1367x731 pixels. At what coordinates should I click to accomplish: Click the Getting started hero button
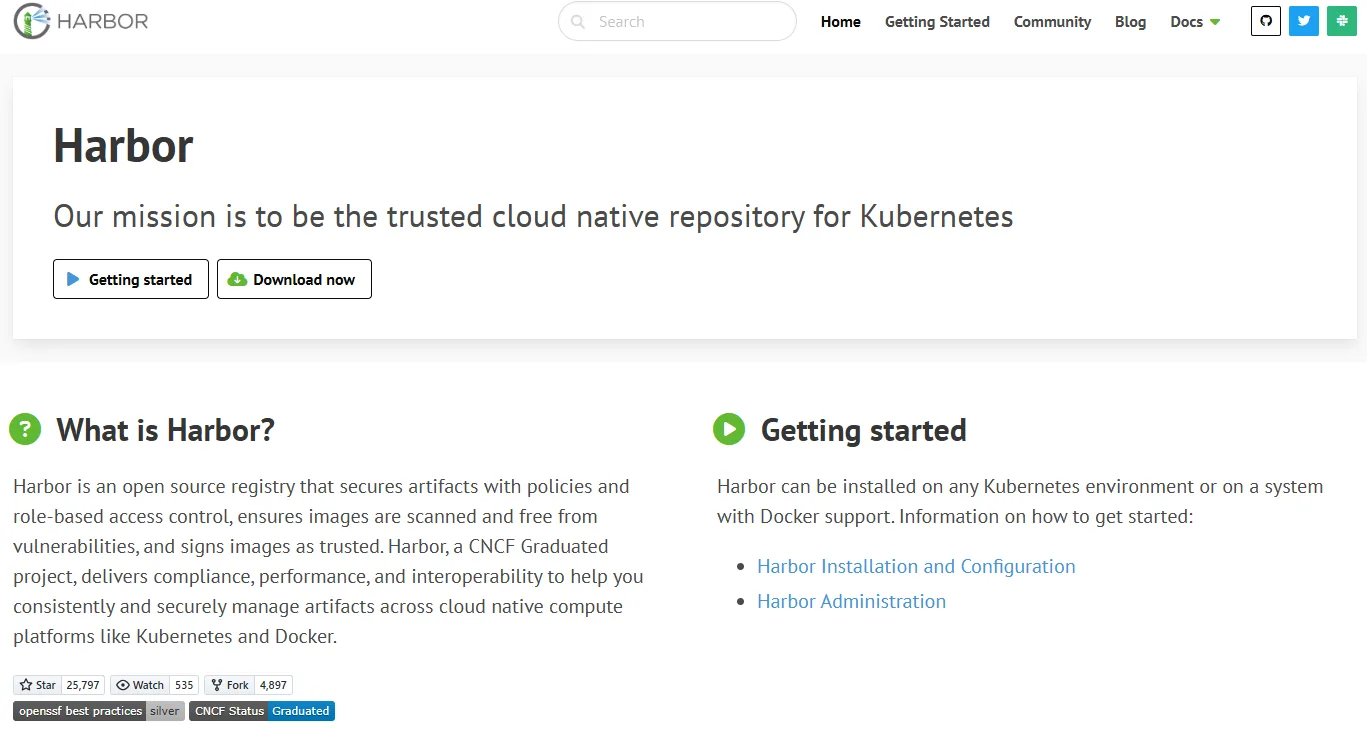(131, 279)
